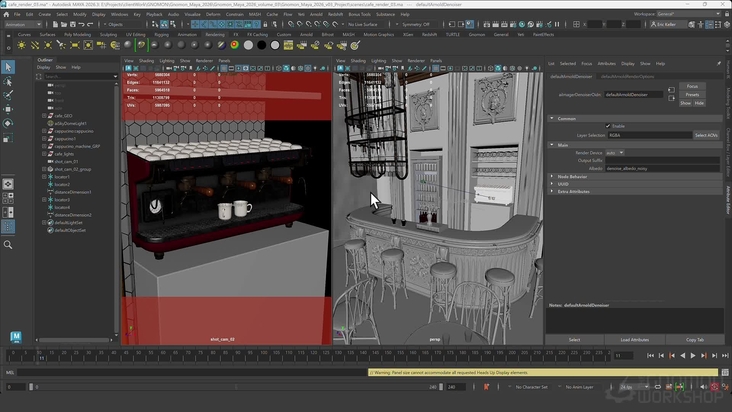The width and height of the screenshot is (732, 412).
Task: Click the Copy Tab button
Action: (x=695, y=340)
